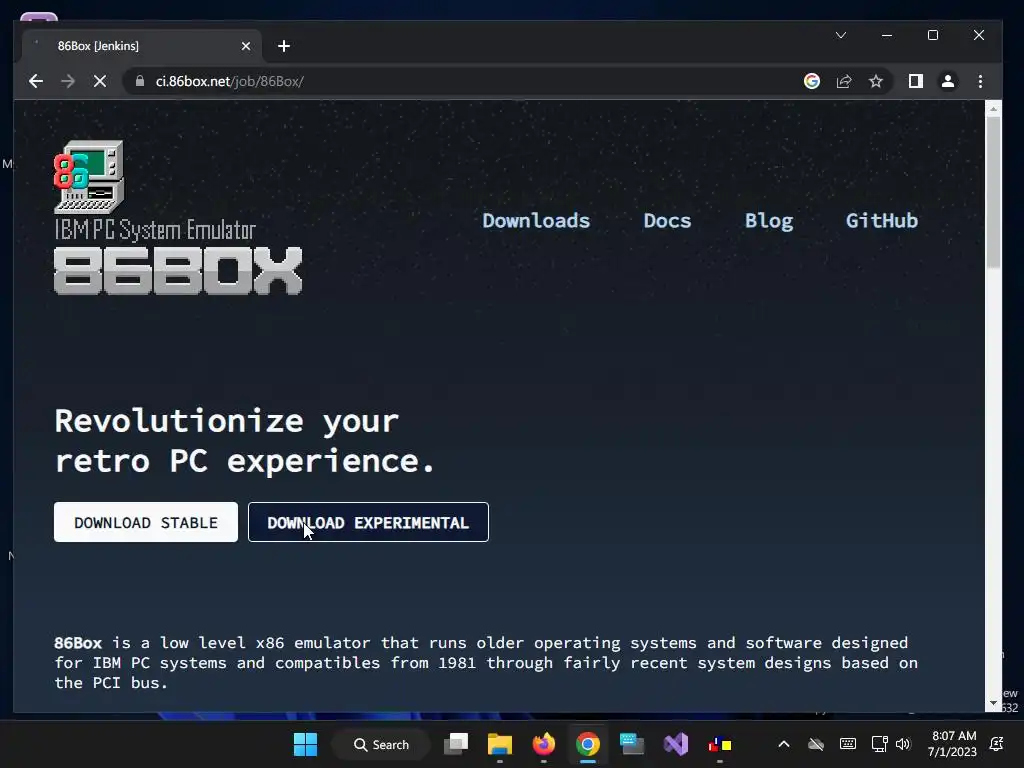Select the 86Box [Jenkins] tab

point(141,46)
